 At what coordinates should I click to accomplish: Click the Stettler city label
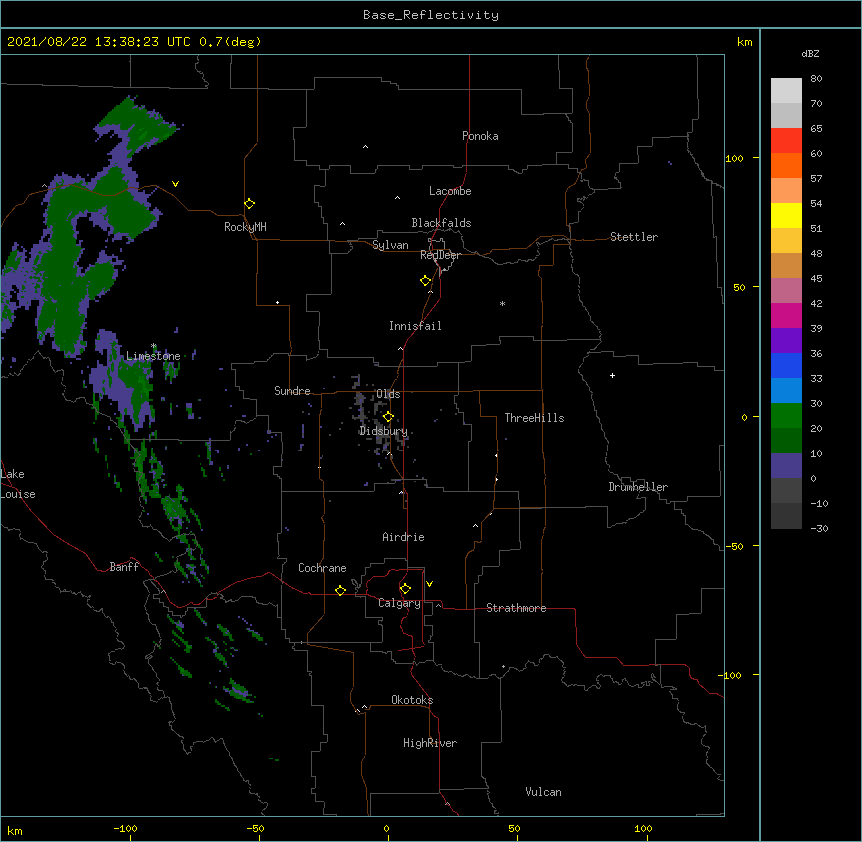coord(634,237)
